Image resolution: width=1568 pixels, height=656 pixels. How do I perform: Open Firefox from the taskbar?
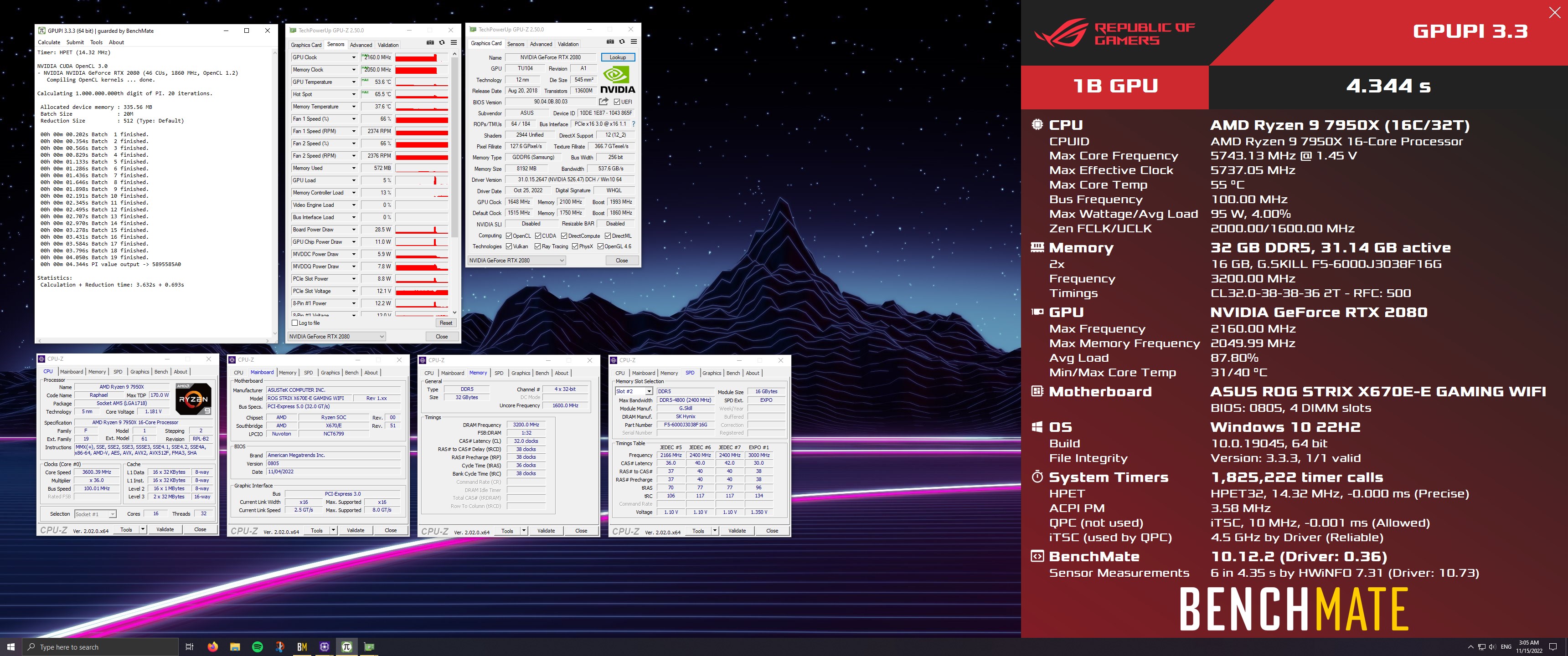coord(212,647)
